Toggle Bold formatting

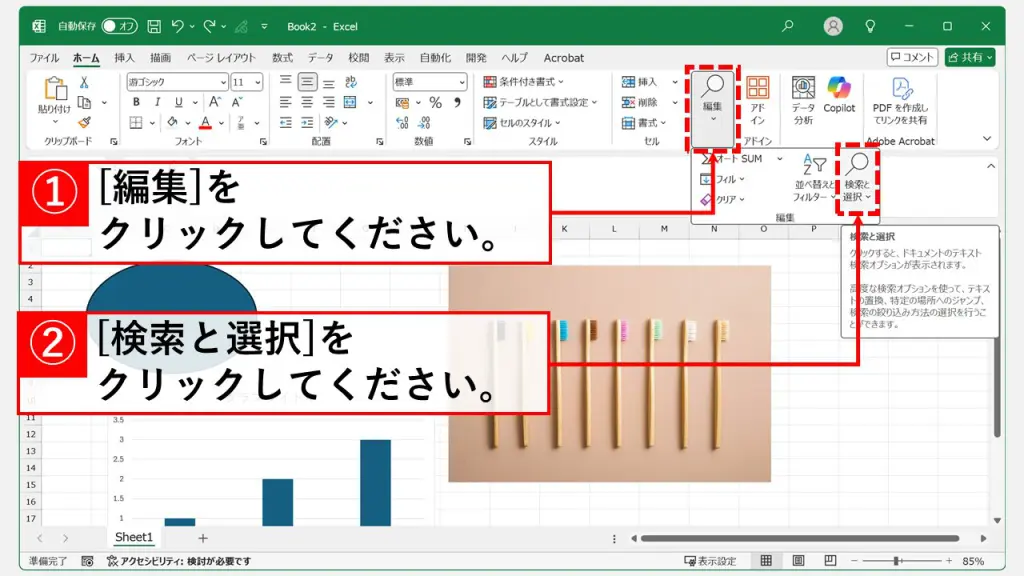click(135, 102)
